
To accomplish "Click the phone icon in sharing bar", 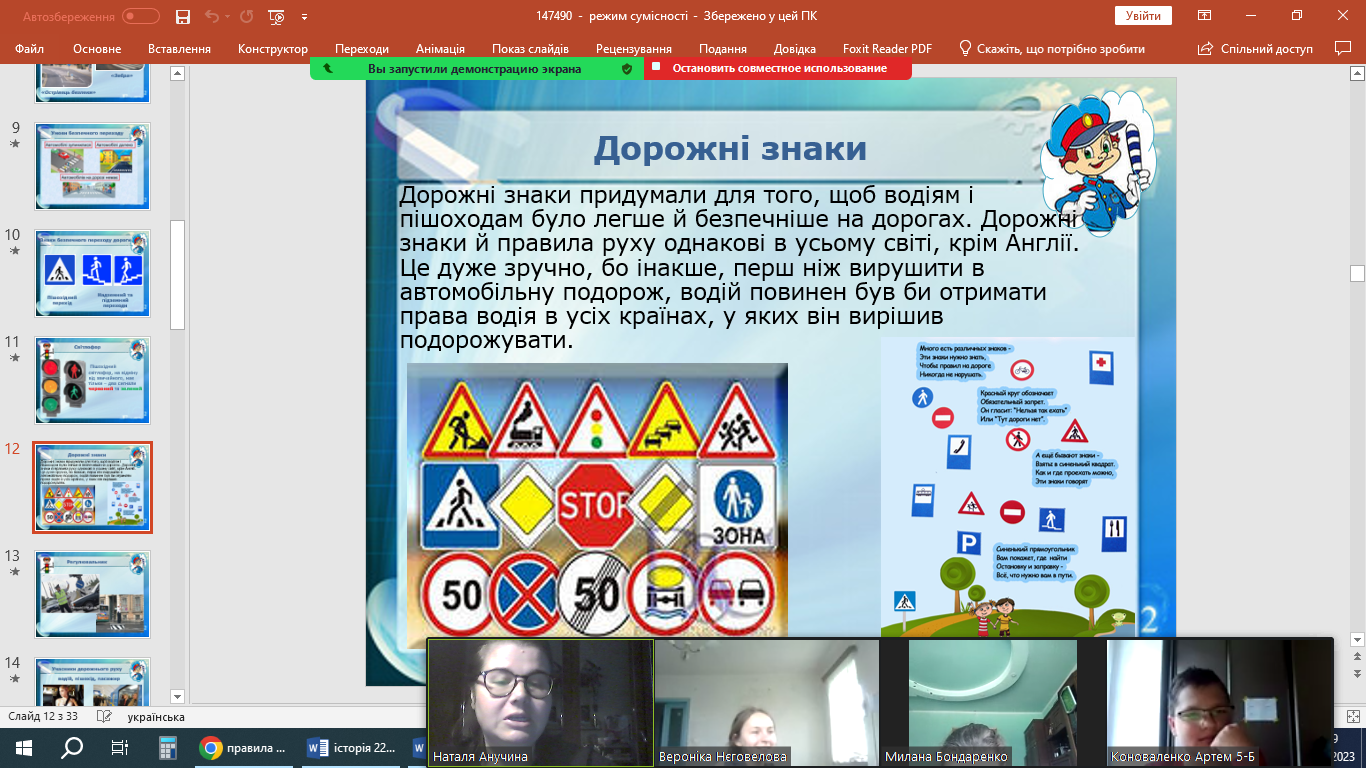I will point(327,69).
